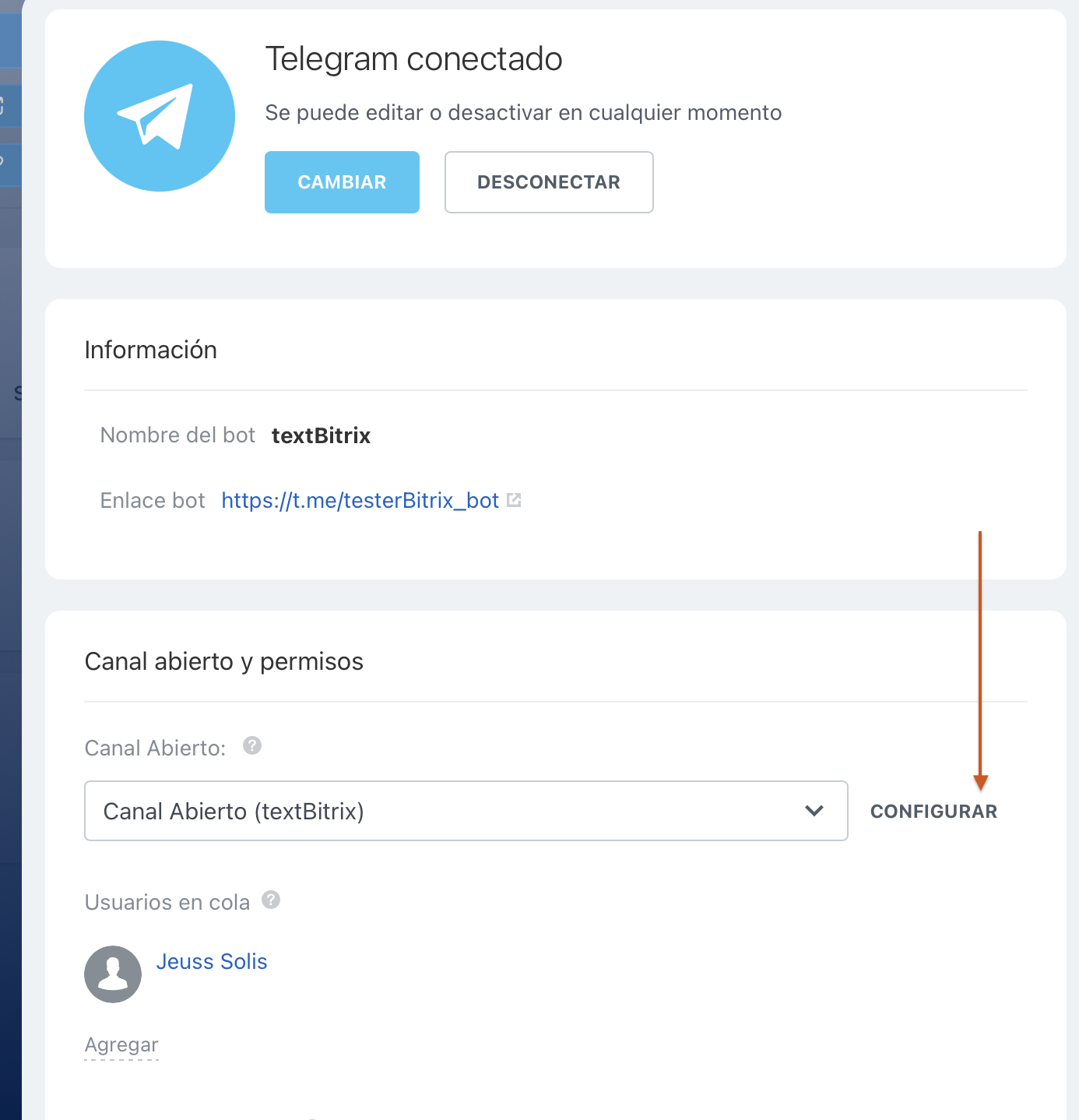Click Agregar to add a queue user

click(121, 1044)
